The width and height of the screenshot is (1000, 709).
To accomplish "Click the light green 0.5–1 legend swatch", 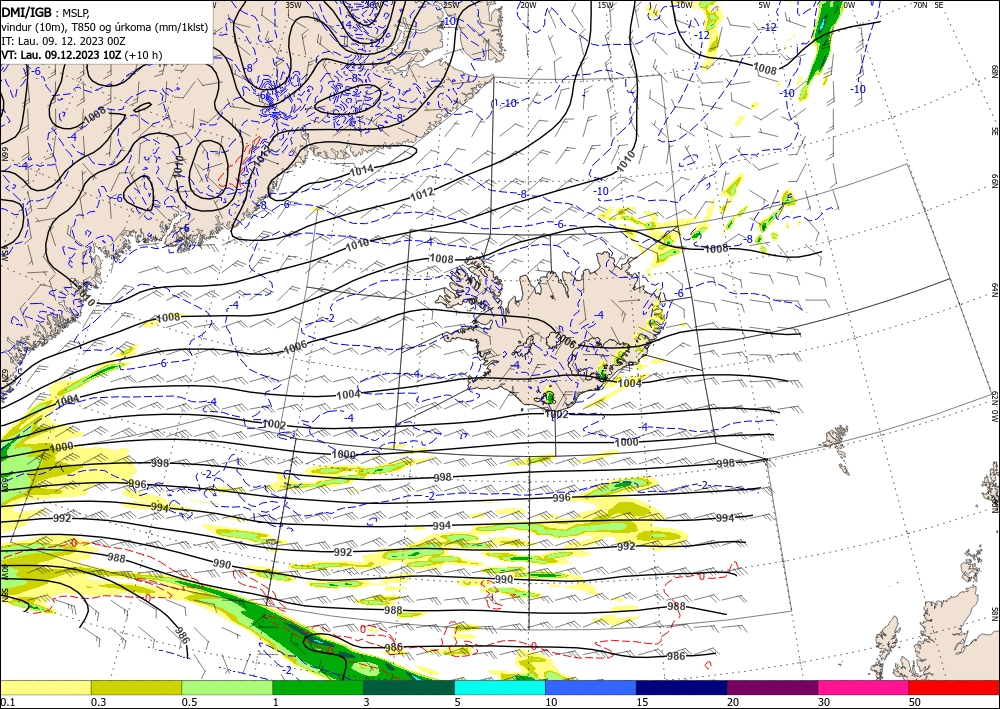I will tap(227, 687).
